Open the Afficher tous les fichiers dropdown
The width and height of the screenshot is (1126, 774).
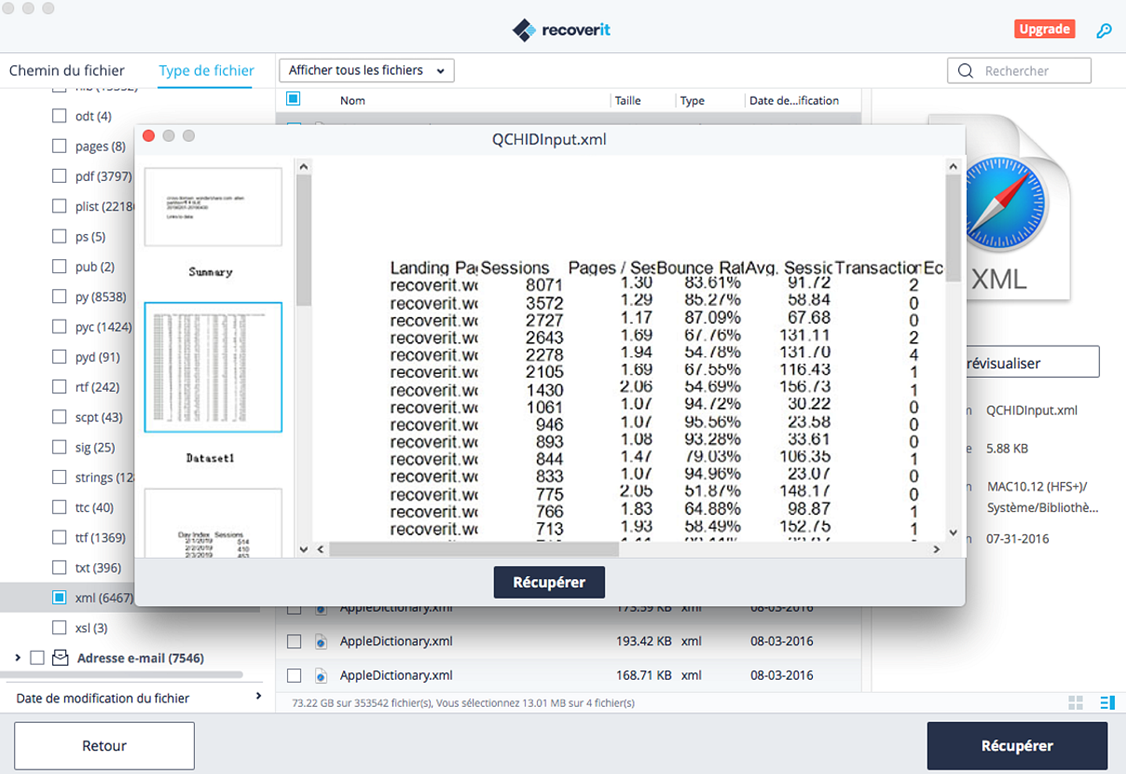pos(366,70)
